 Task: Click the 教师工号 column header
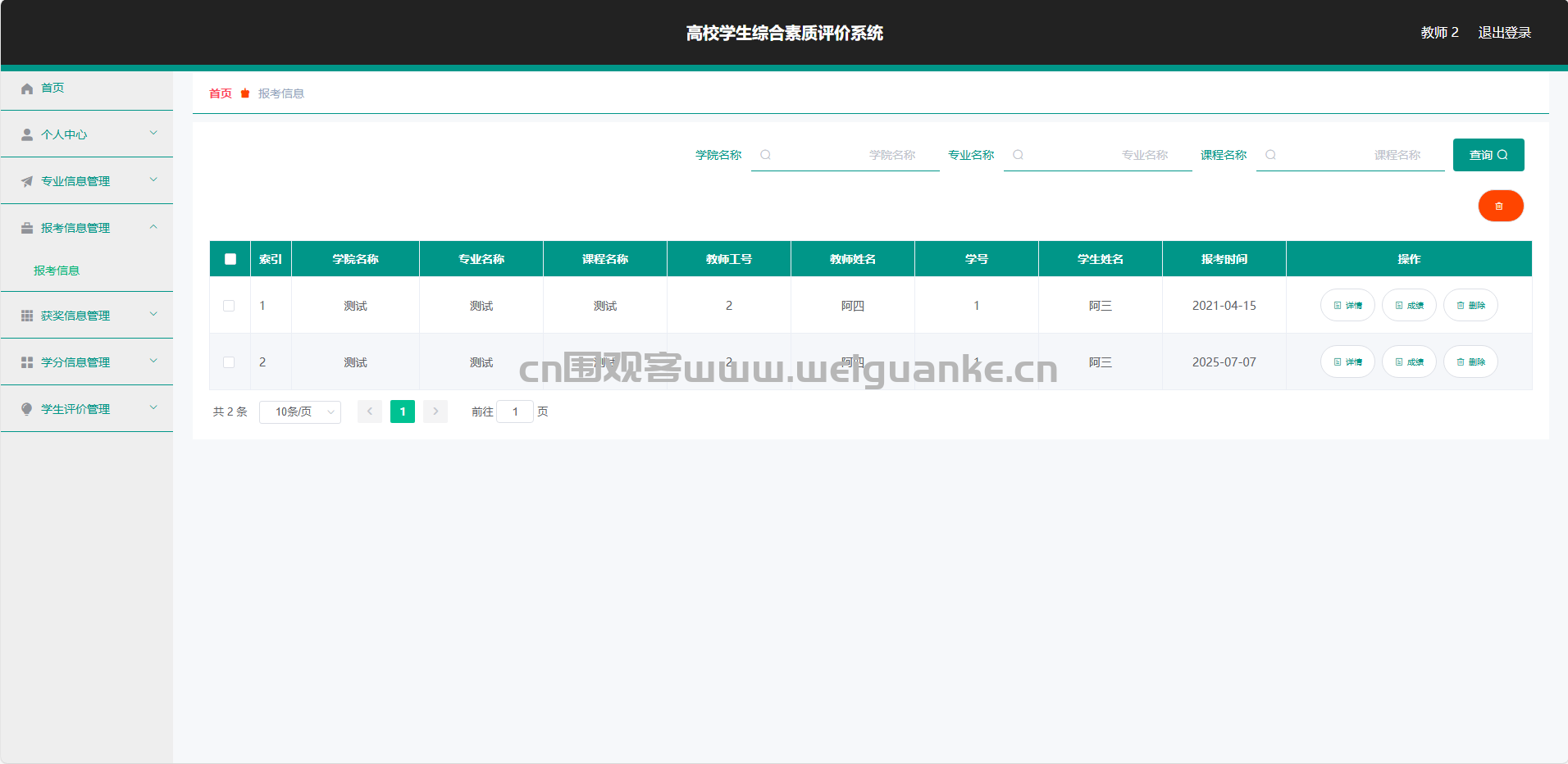coord(729,259)
